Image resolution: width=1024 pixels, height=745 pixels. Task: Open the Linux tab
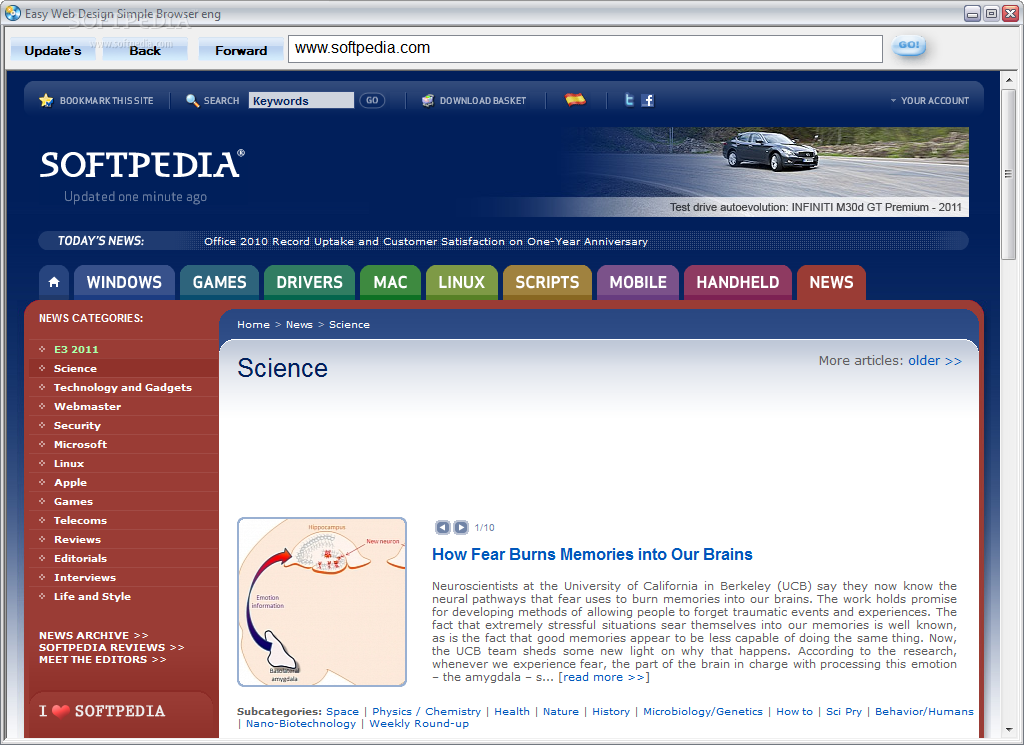click(462, 282)
